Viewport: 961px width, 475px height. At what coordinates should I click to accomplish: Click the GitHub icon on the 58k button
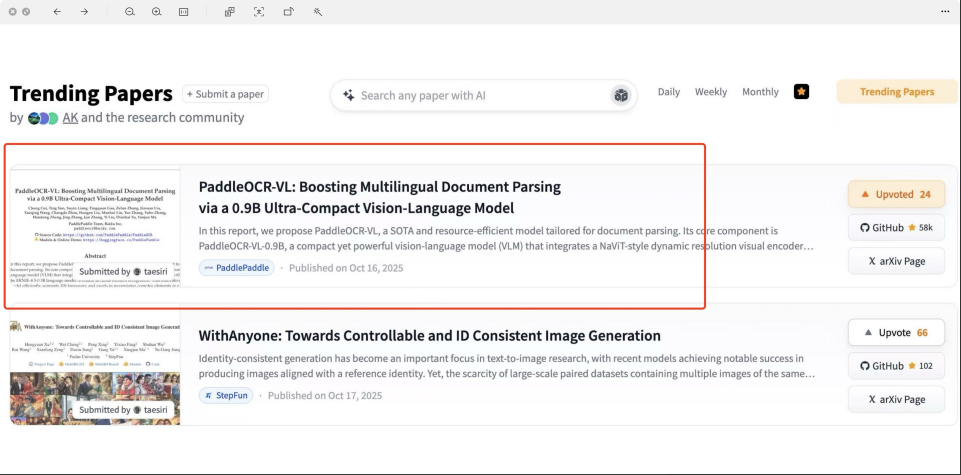point(864,228)
